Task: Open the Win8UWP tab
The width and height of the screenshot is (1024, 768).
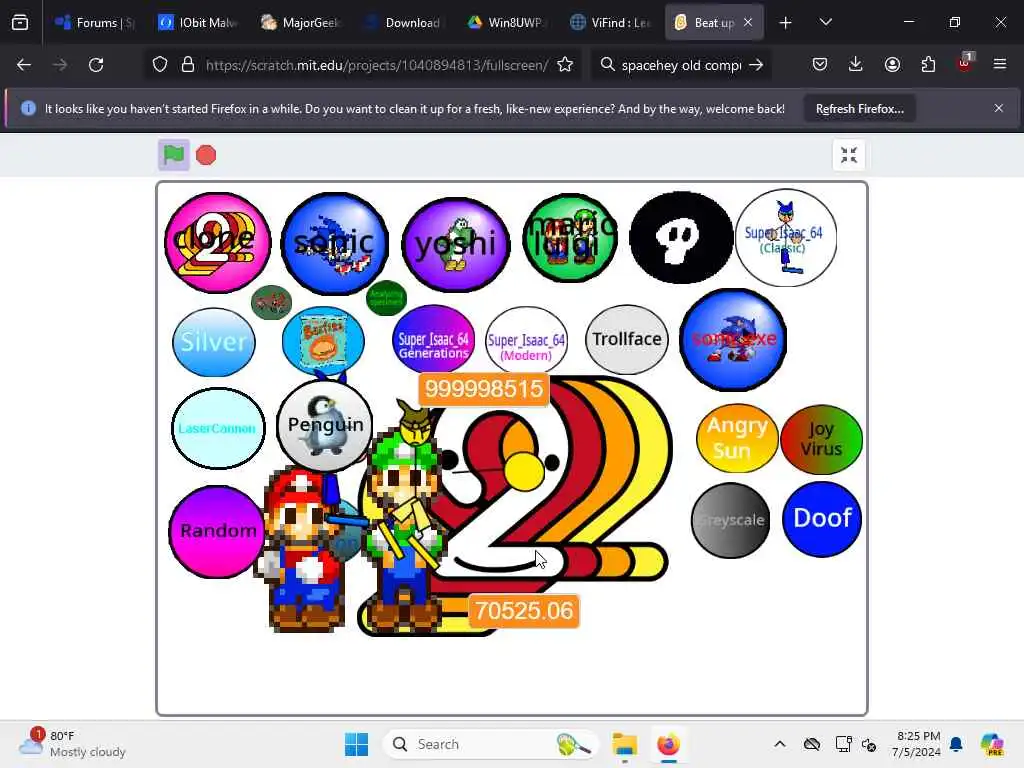Action: [506, 22]
